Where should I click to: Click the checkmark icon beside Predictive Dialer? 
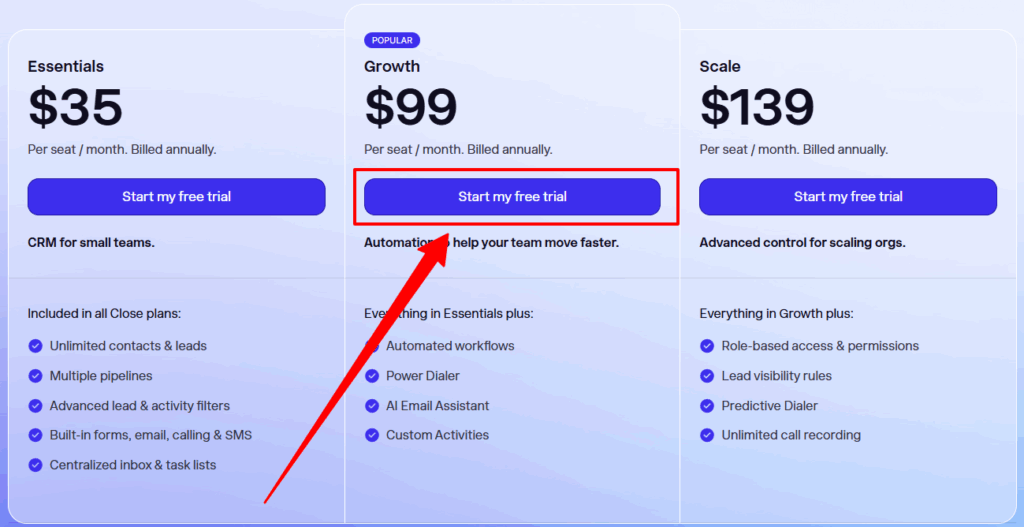(x=708, y=406)
